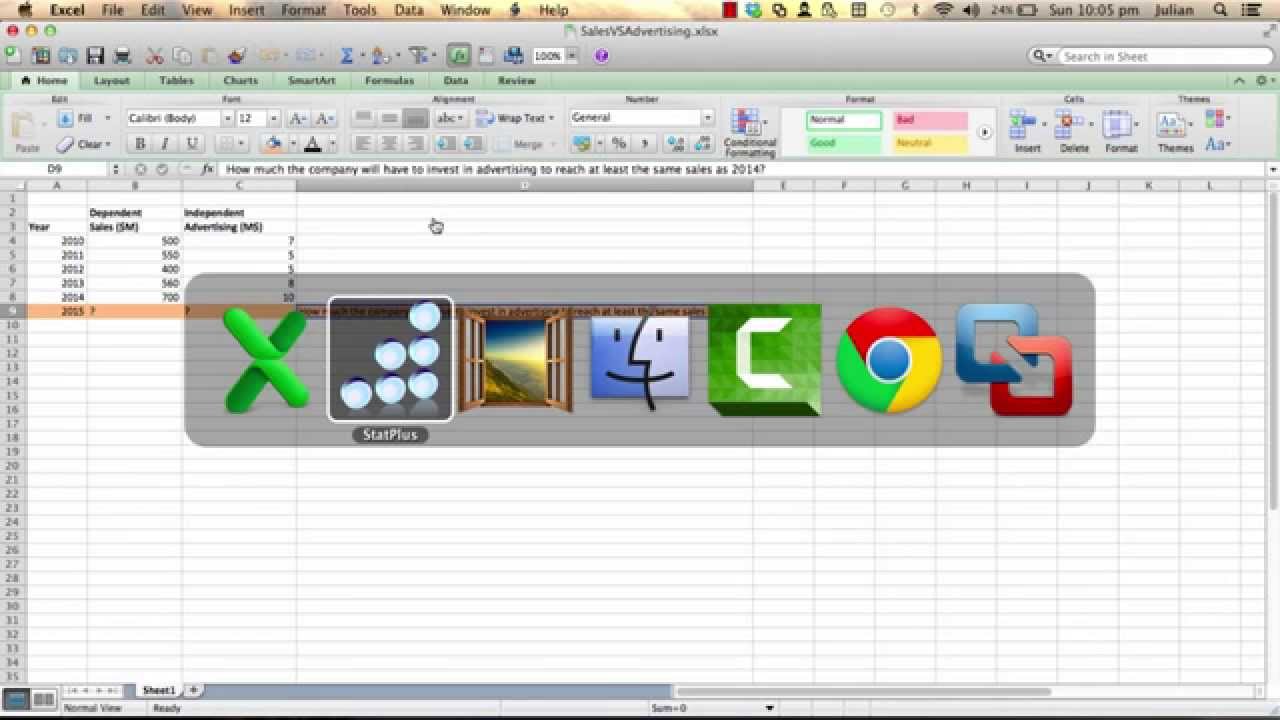This screenshot has width=1280, height=720.
Task: Choose Google Chrome in the app switcher
Action: click(889, 360)
